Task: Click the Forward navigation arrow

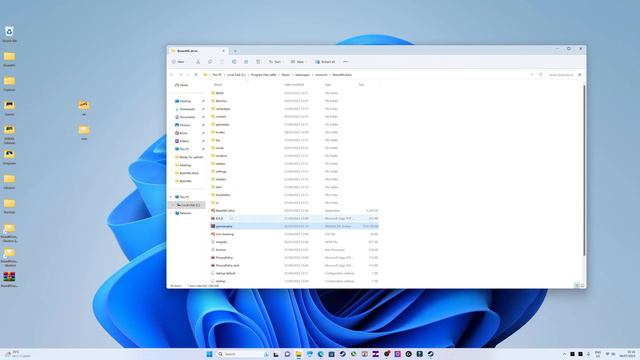Action: click(x=181, y=75)
